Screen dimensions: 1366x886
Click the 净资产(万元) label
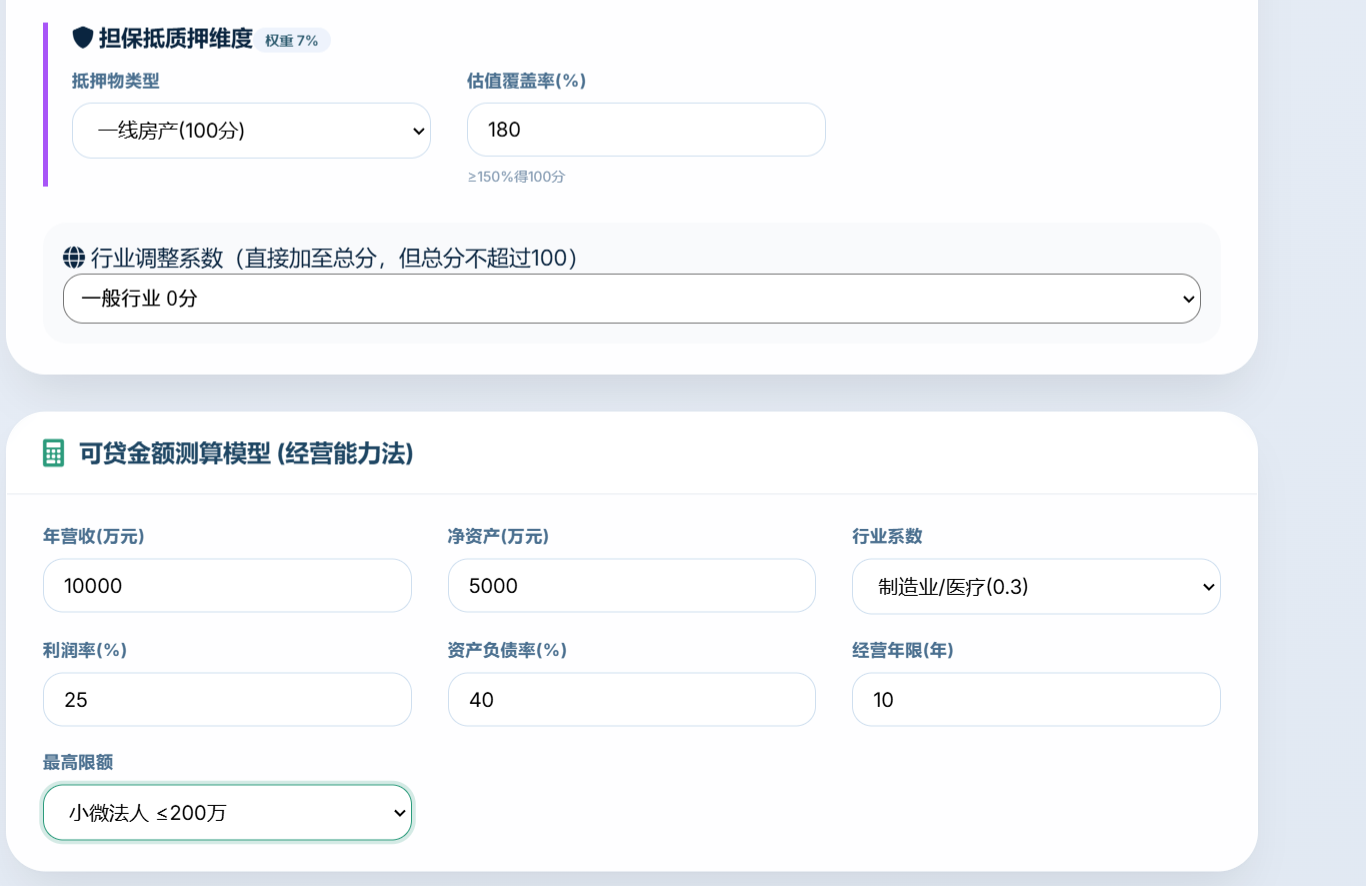tap(498, 536)
